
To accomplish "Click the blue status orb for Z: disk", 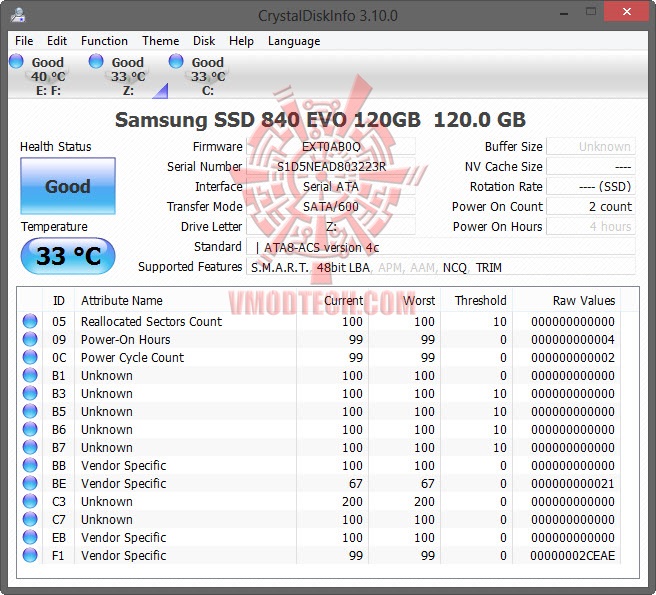I will 96,61.
